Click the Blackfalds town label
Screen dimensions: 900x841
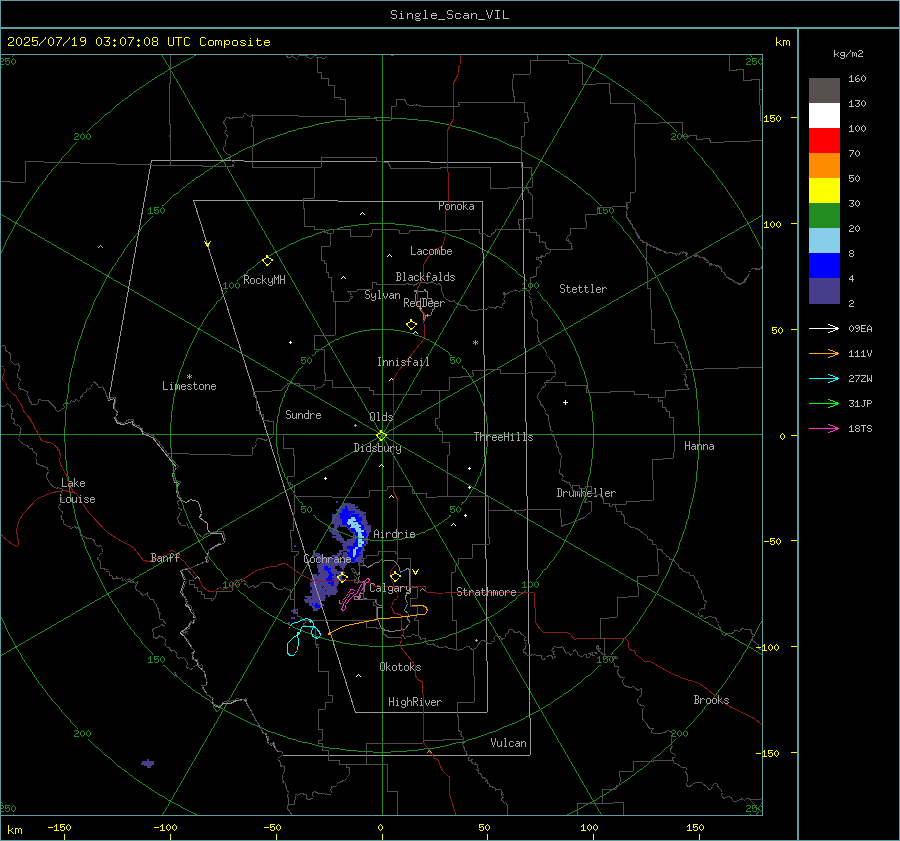pos(425,277)
